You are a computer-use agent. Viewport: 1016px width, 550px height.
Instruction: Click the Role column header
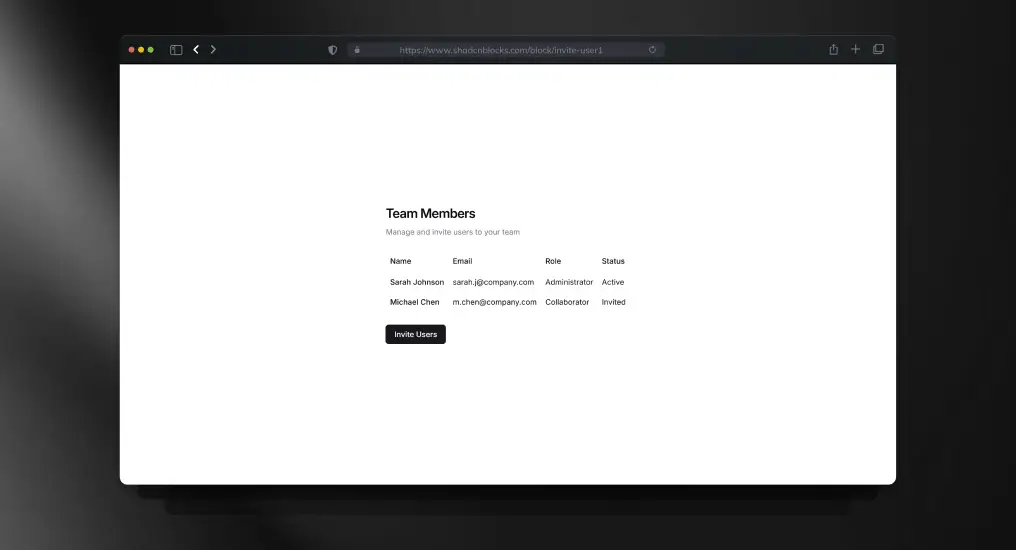(x=553, y=261)
